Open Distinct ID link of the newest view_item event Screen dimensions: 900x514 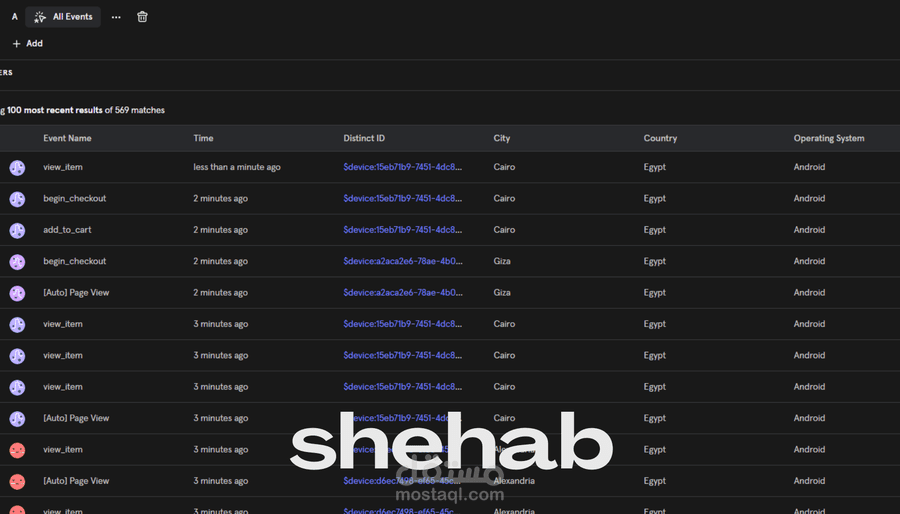tap(402, 167)
